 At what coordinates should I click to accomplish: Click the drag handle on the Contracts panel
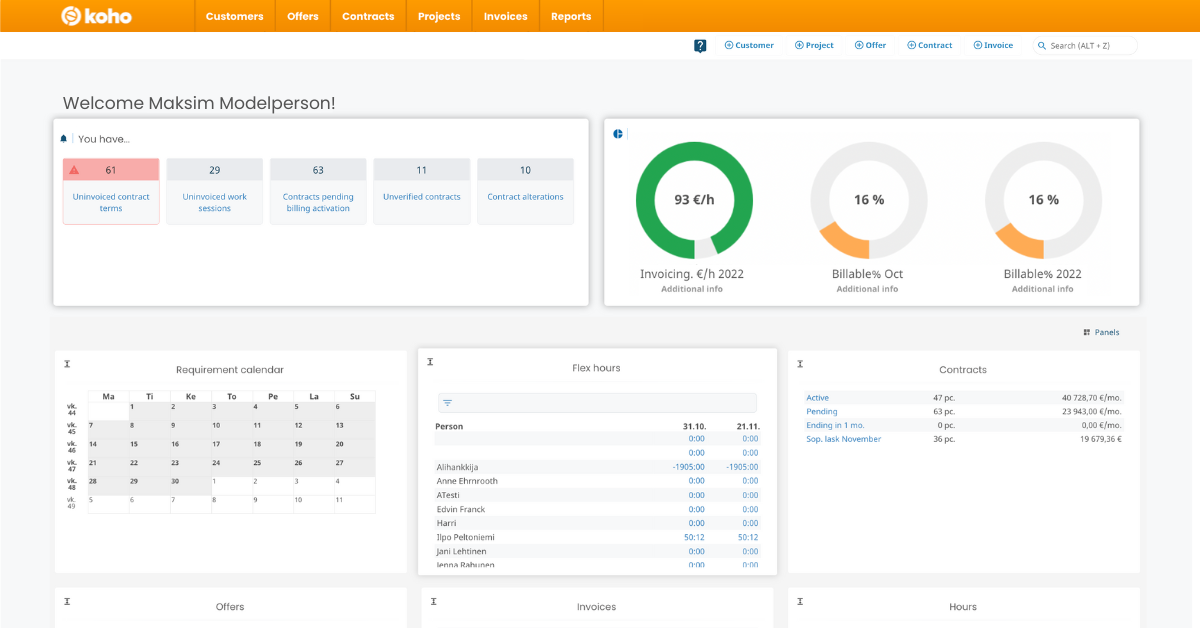[x=798, y=364]
